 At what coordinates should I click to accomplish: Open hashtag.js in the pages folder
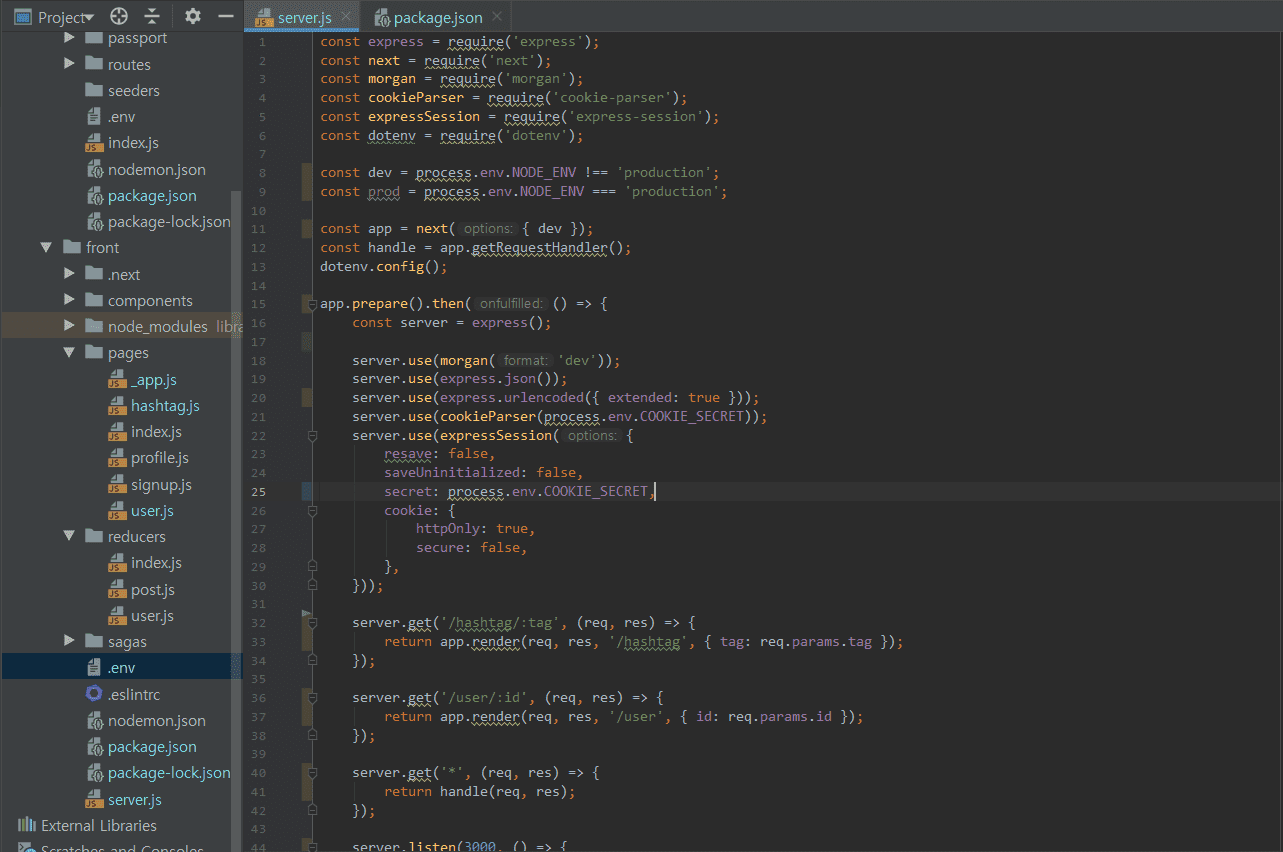click(x=165, y=406)
